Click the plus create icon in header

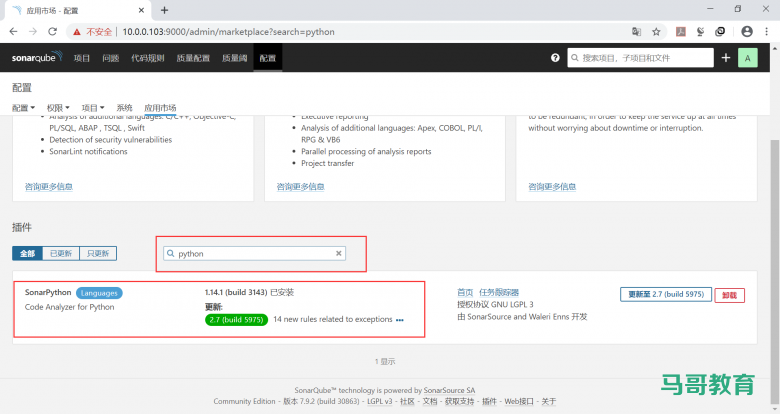tap(726, 58)
